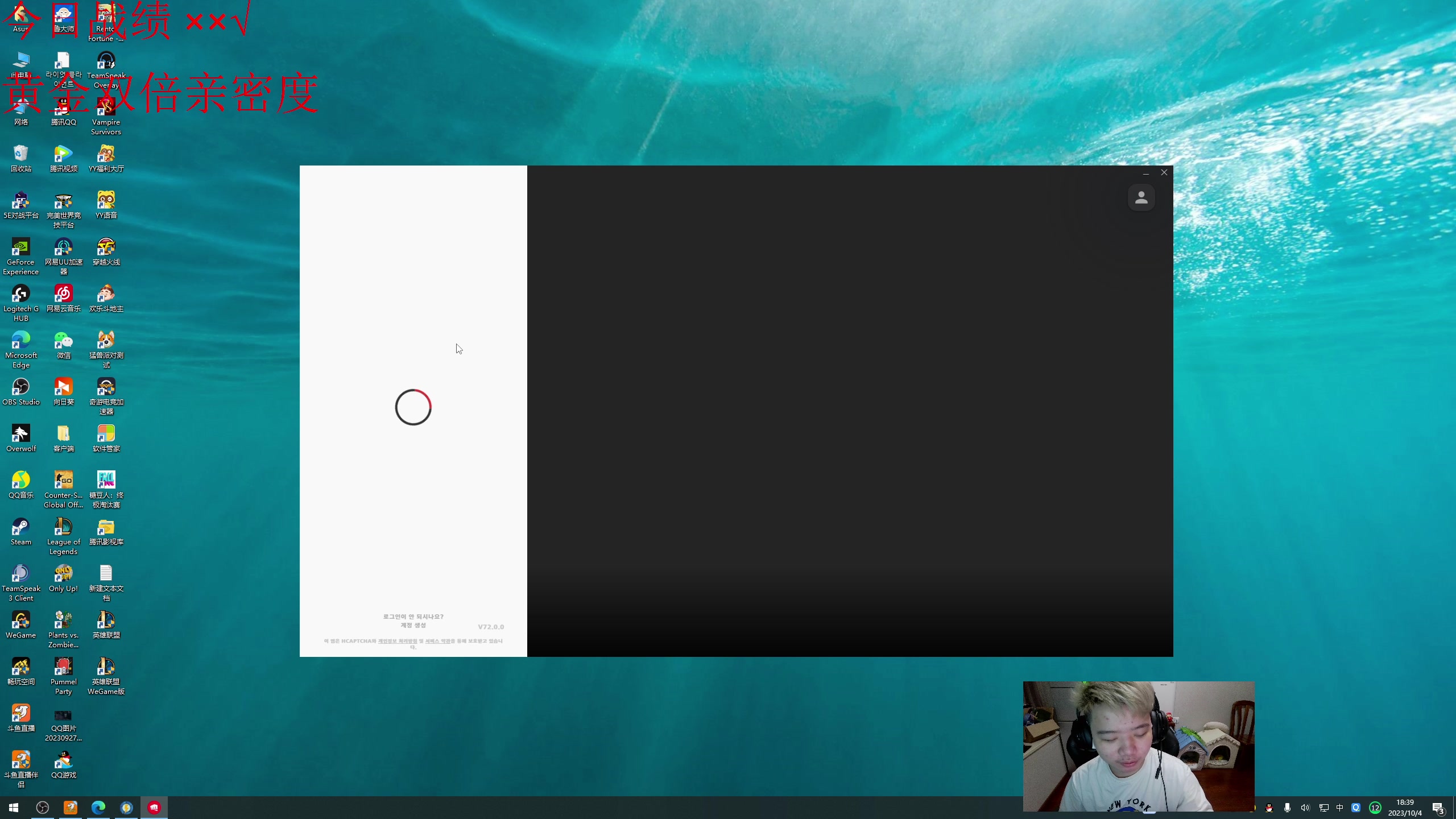Click the Riot client icon in the taskbar
Viewport: 1456px width, 819px height.
154,807
